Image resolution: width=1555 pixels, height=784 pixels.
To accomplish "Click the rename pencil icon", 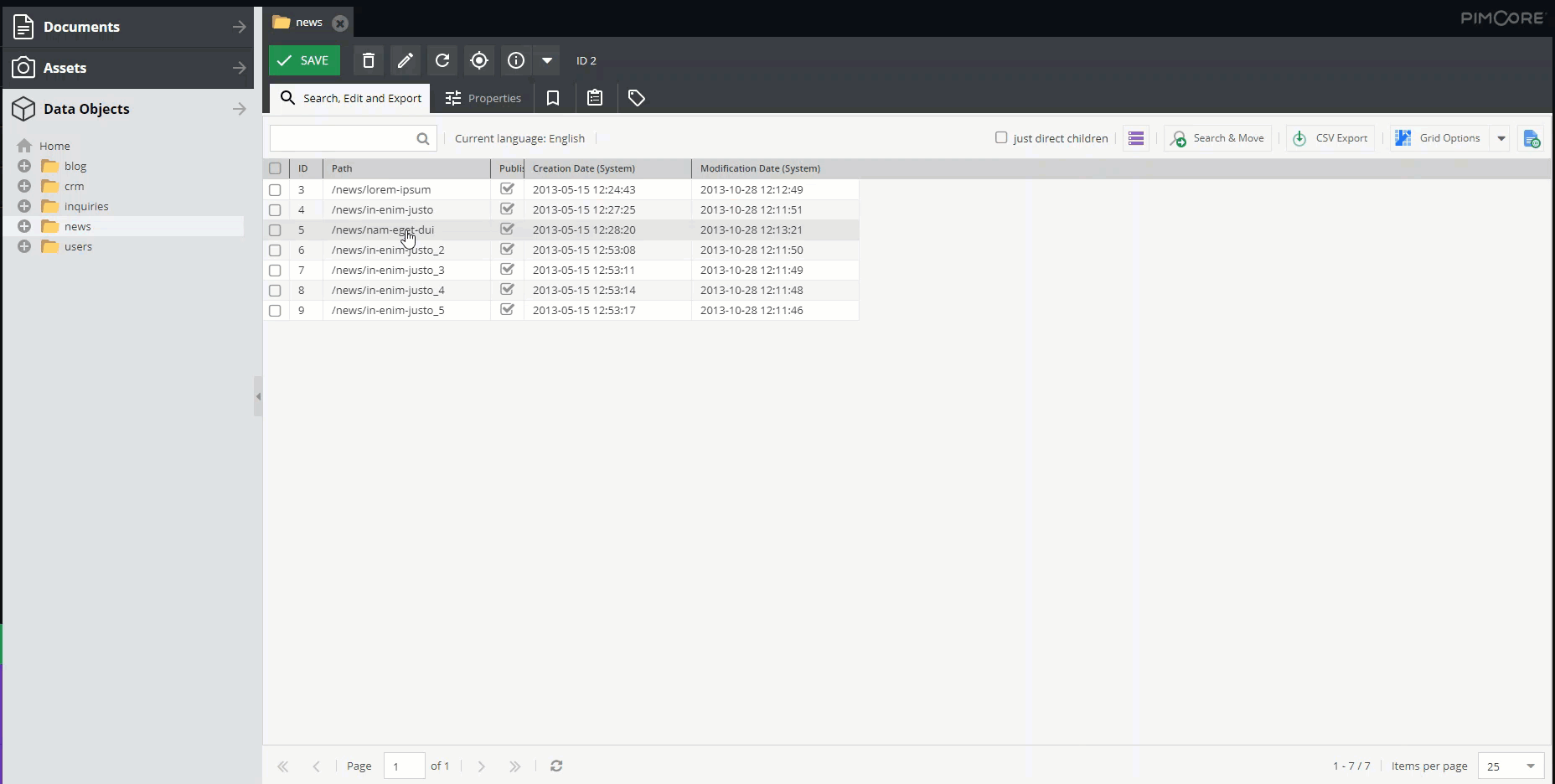I will click(x=406, y=60).
